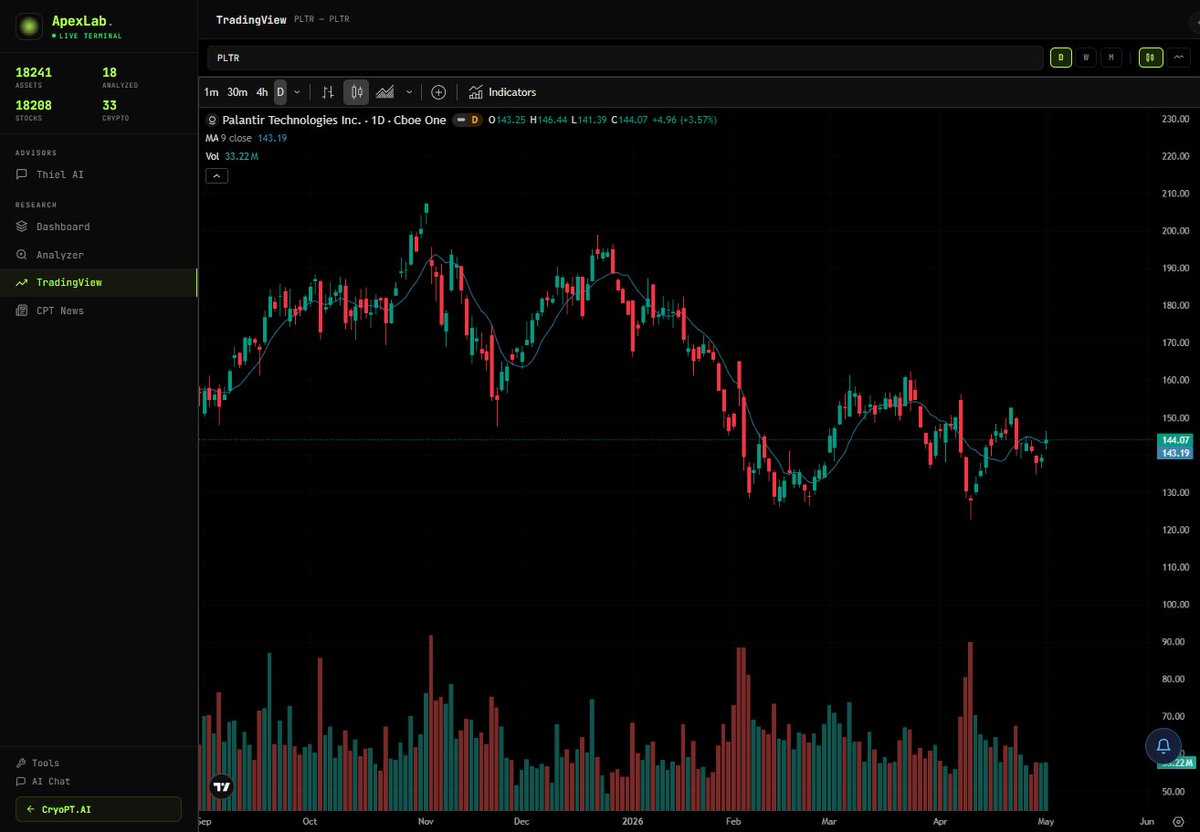Open AI Chat in the sidebar
1200x832 pixels.
(43, 782)
